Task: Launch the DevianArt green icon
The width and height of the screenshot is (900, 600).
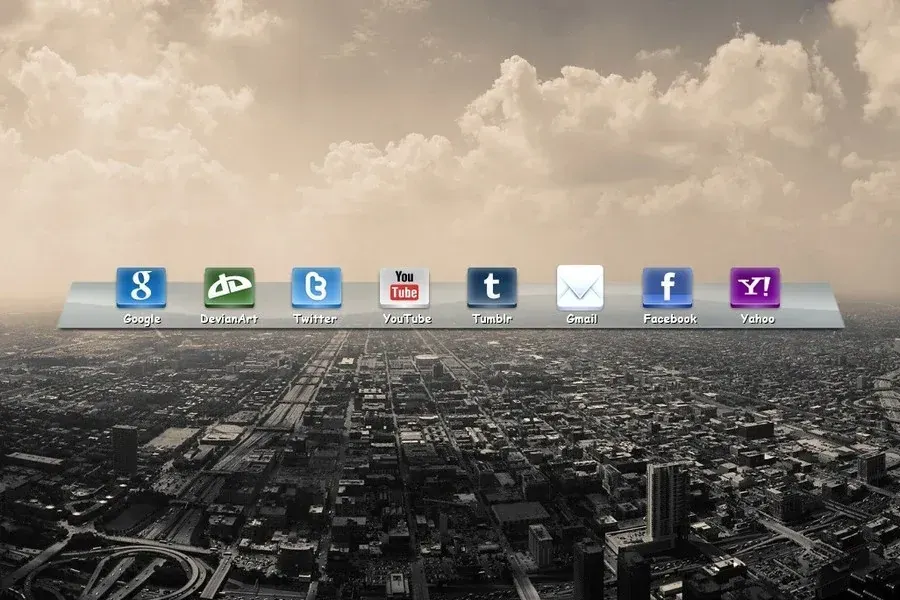Action: click(229, 287)
